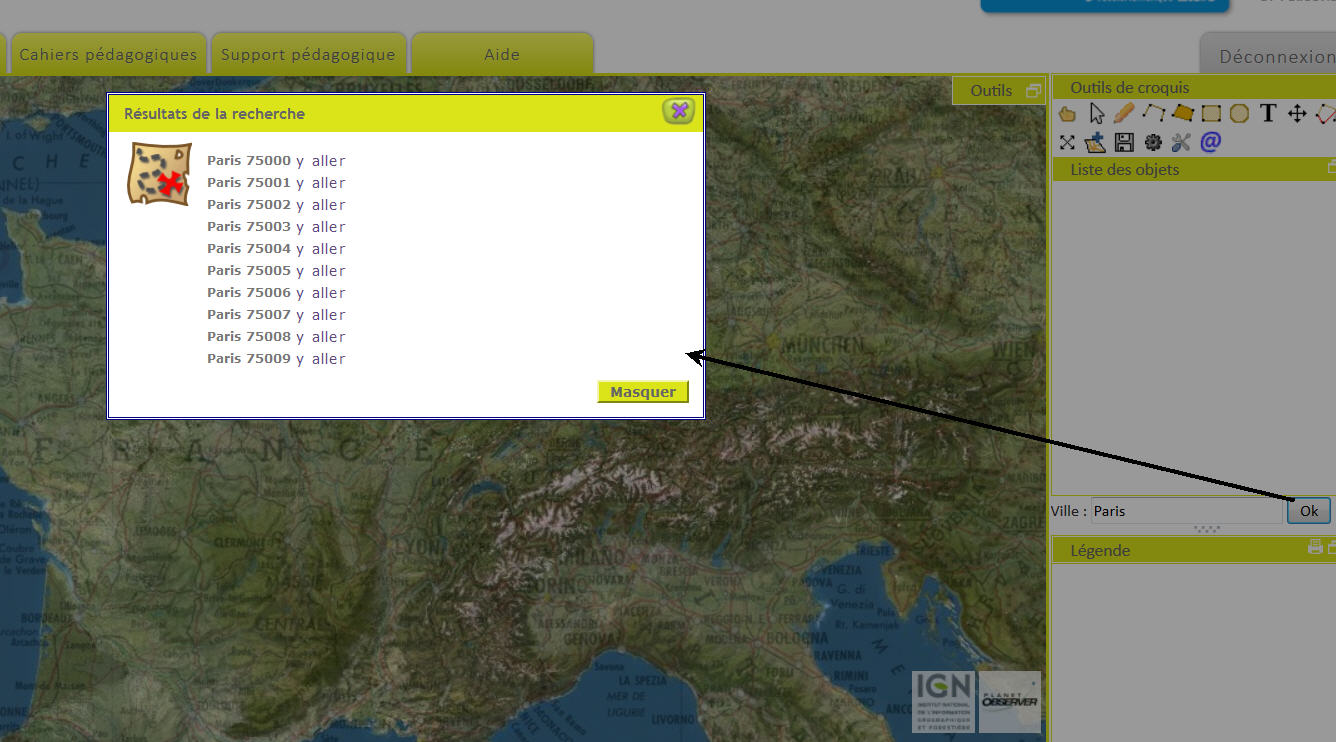The height and width of the screenshot is (742, 1336).
Task: Open the blue @ email icon
Action: (1210, 142)
